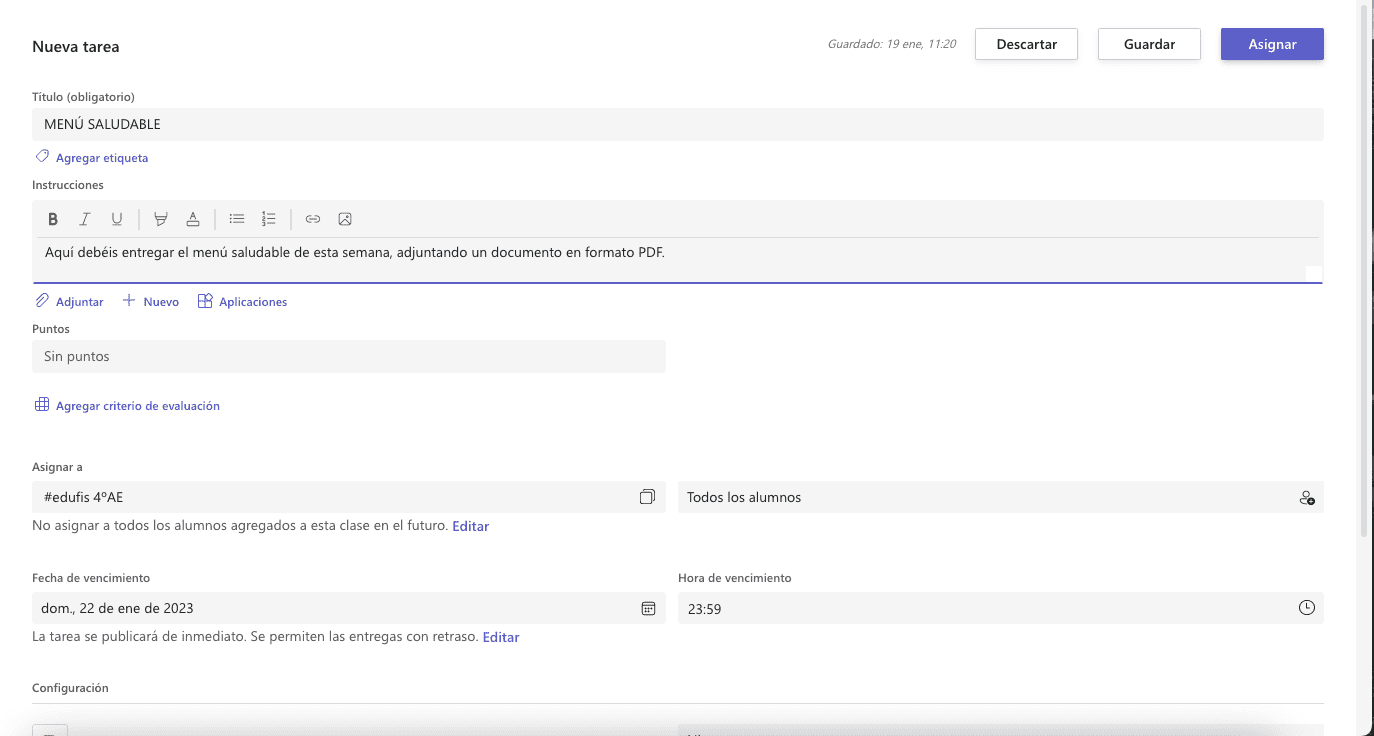Add a label with Agregar etiqueta
The image size is (1374, 736).
pyautogui.click(x=92, y=157)
